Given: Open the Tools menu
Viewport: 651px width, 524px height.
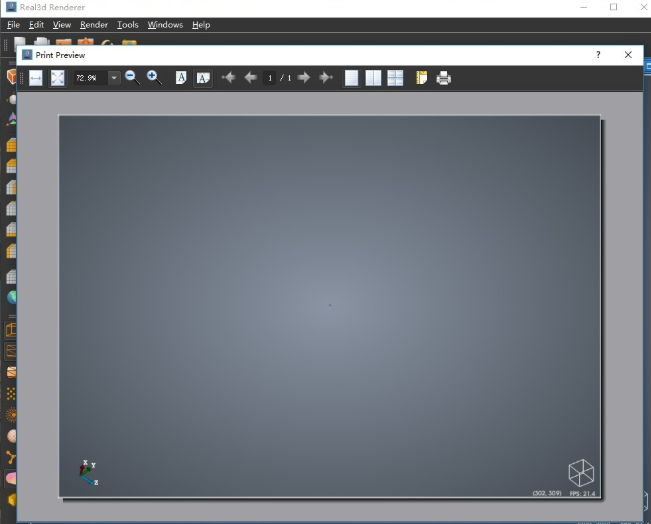Looking at the screenshot, I should [x=127, y=25].
